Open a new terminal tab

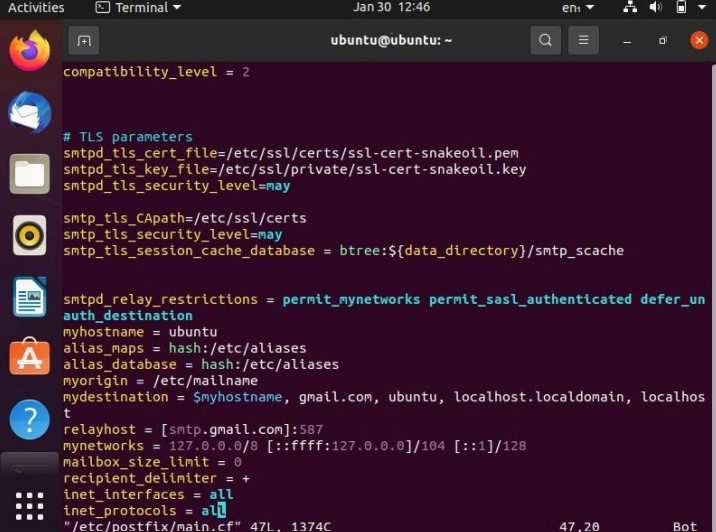click(84, 41)
